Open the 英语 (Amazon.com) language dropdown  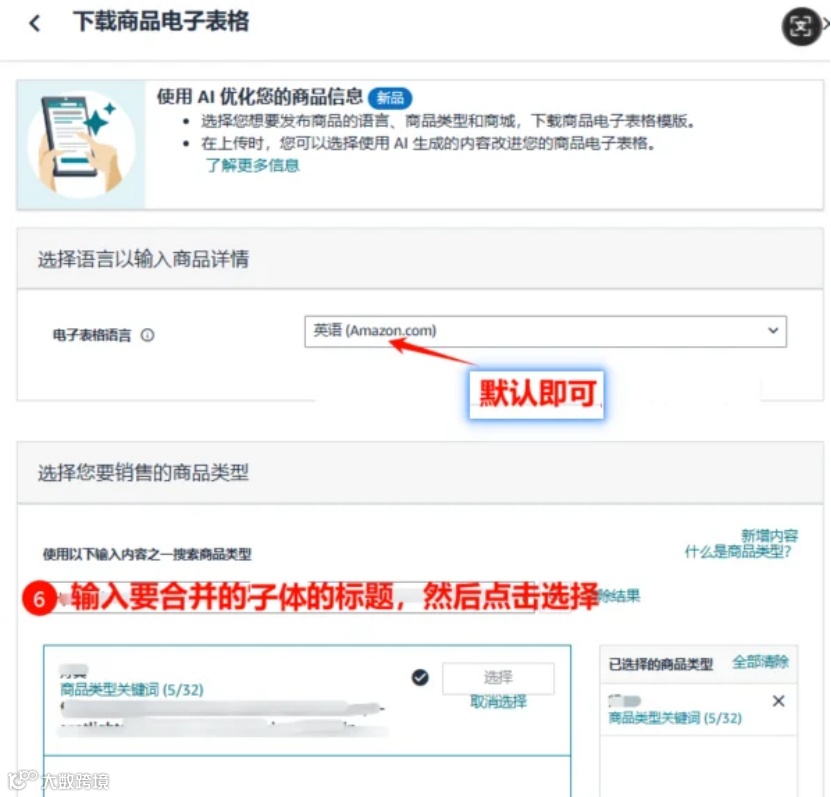pyautogui.click(x=545, y=332)
